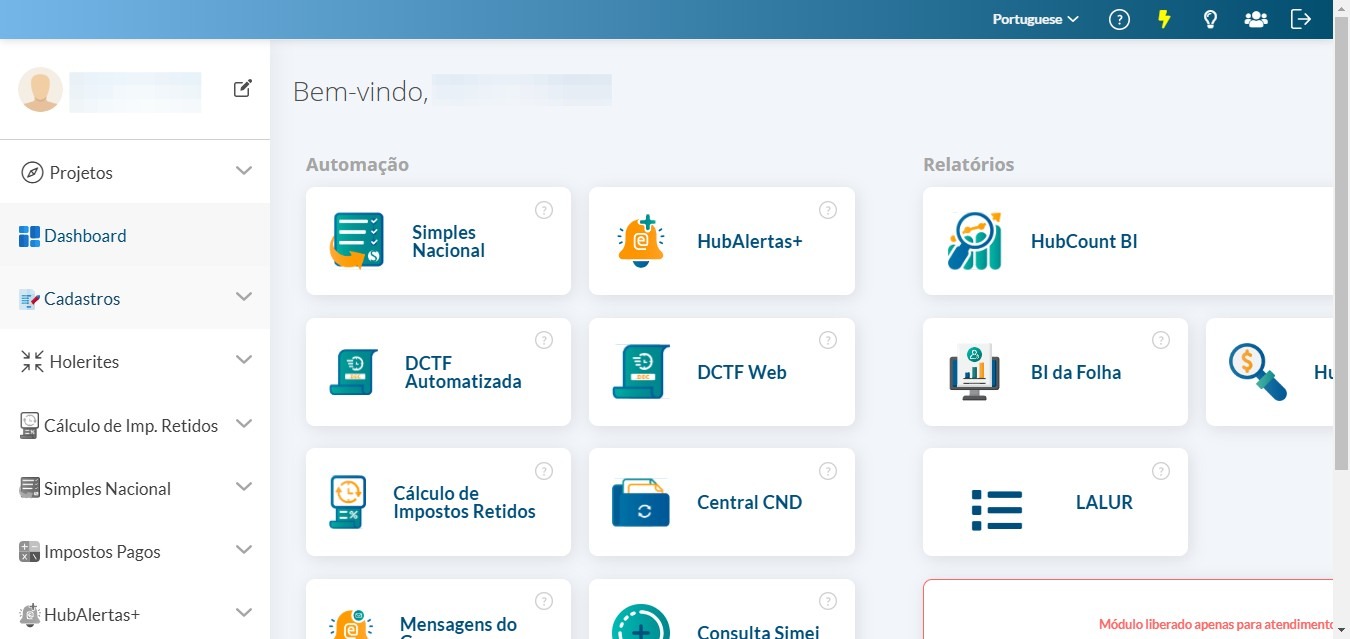
Task: Open the Cálculo de Impostos Retidos card
Action: click(x=438, y=502)
